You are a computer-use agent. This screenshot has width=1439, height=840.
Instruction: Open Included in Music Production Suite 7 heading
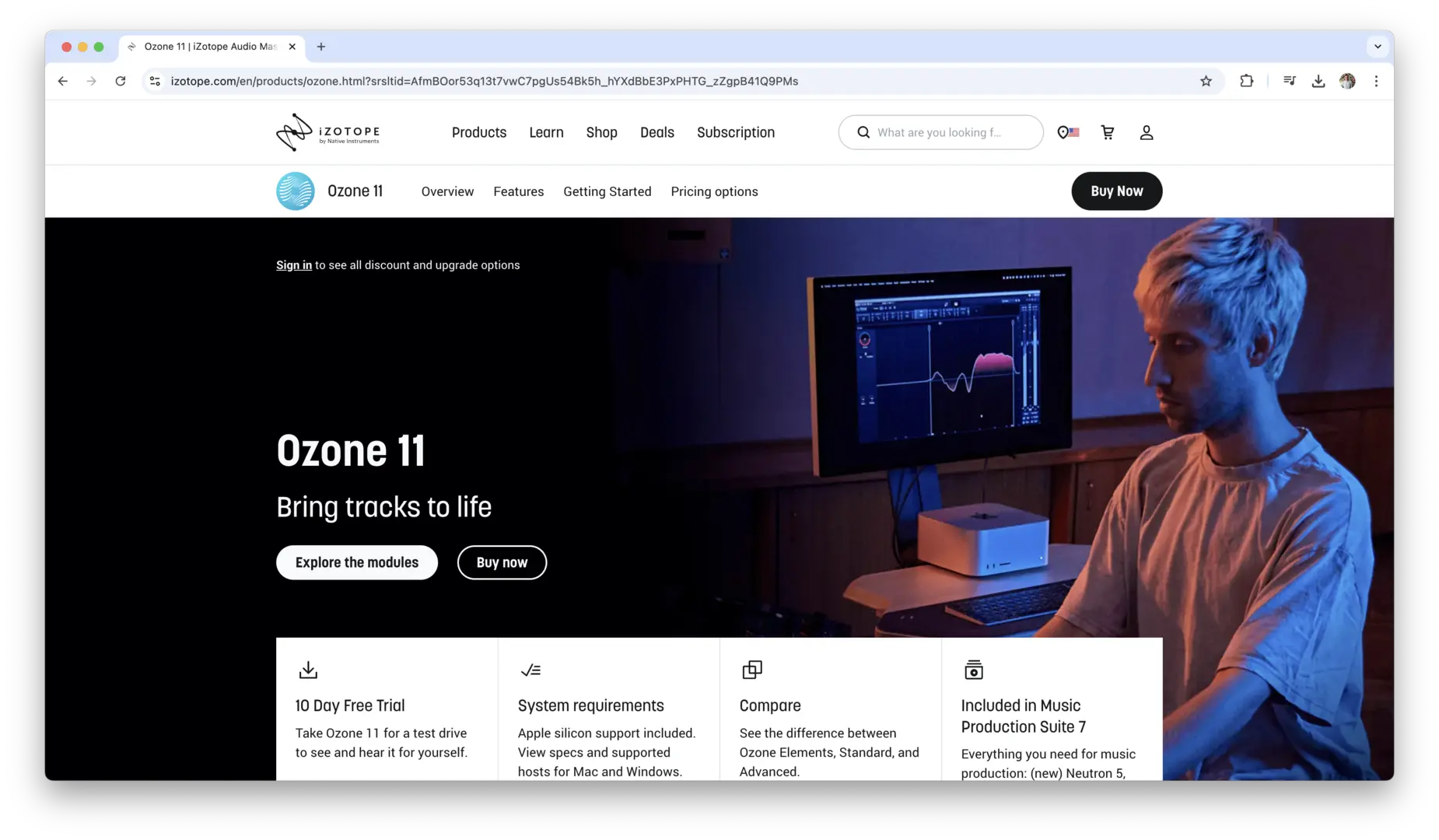pos(1024,716)
